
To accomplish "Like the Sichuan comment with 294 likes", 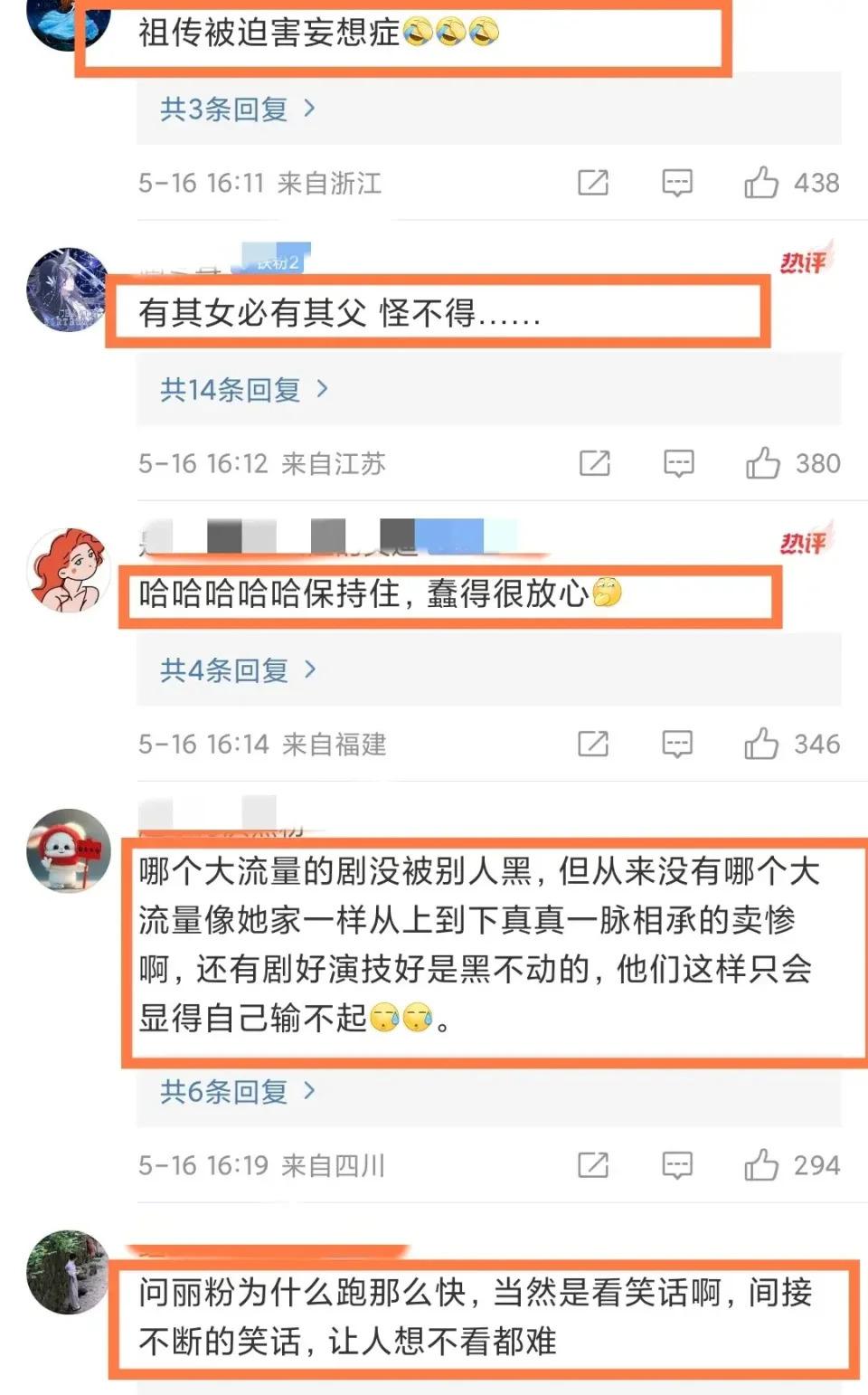I will tap(761, 1165).
